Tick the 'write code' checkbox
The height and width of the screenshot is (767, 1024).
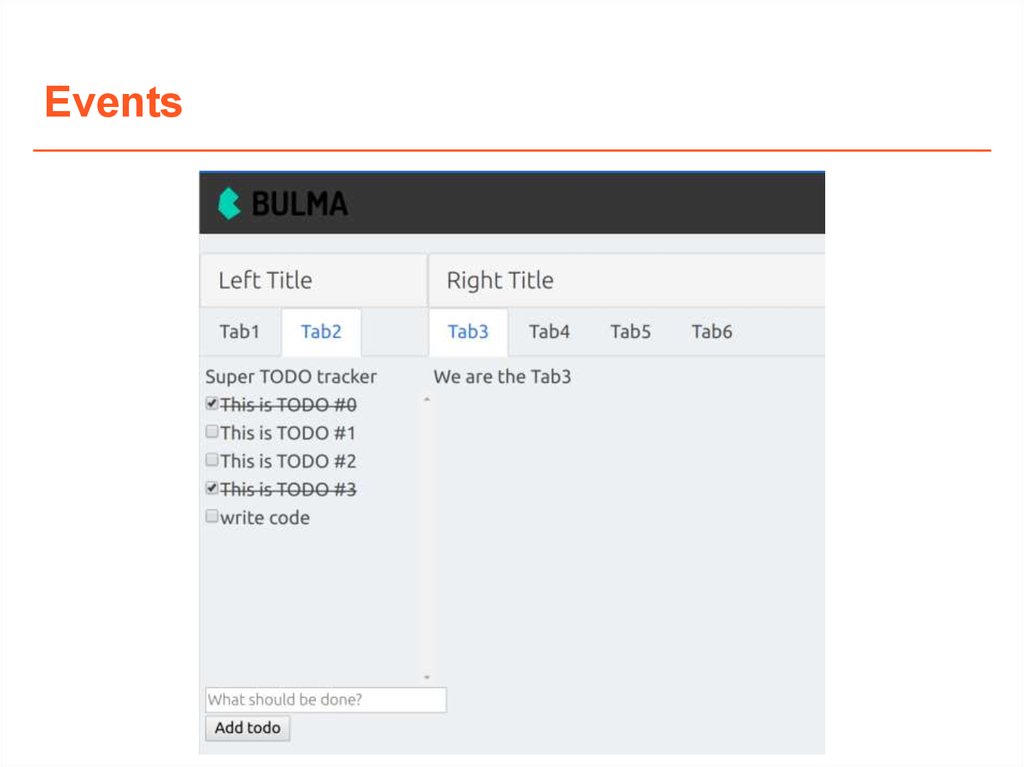pyautogui.click(x=212, y=516)
